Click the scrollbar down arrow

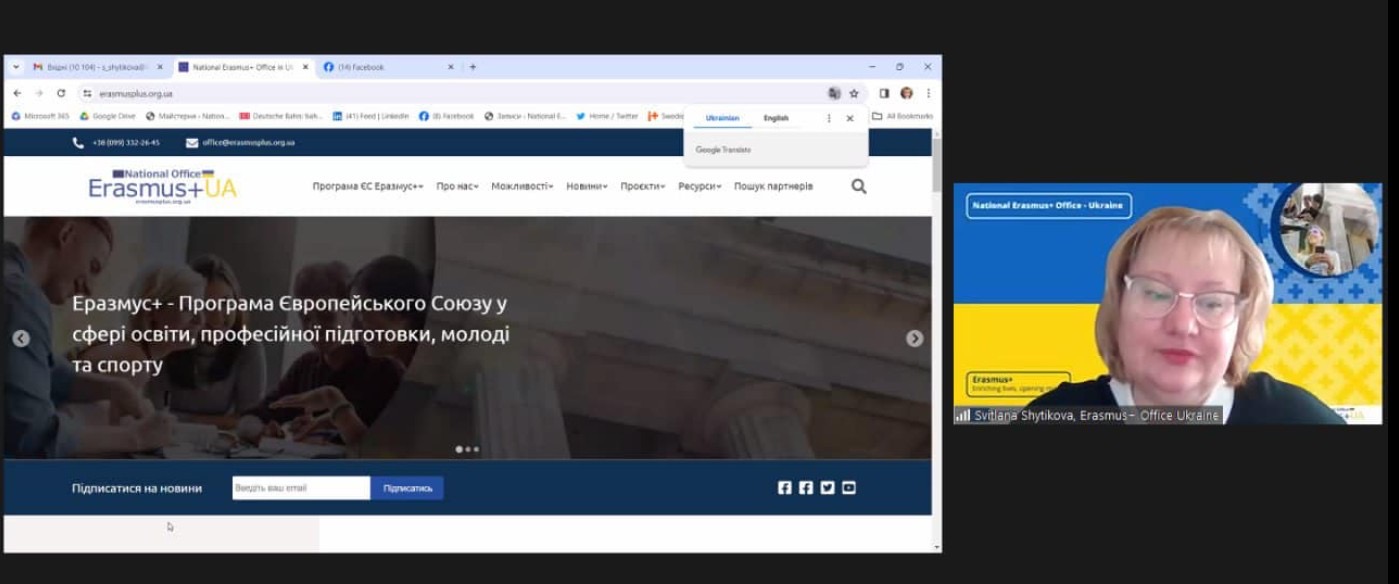pyautogui.click(x=936, y=547)
